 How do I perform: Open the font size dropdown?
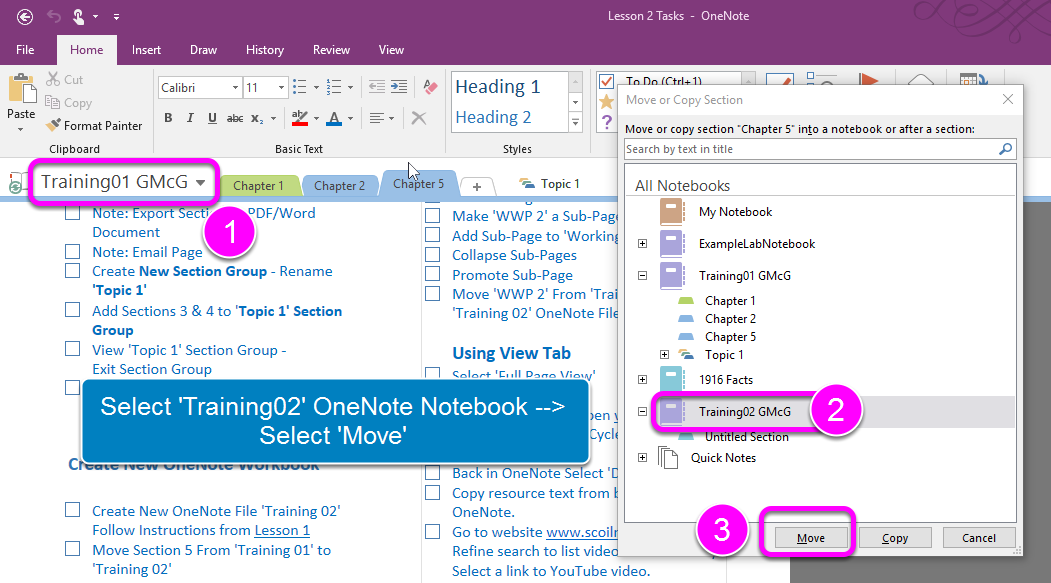coord(282,88)
